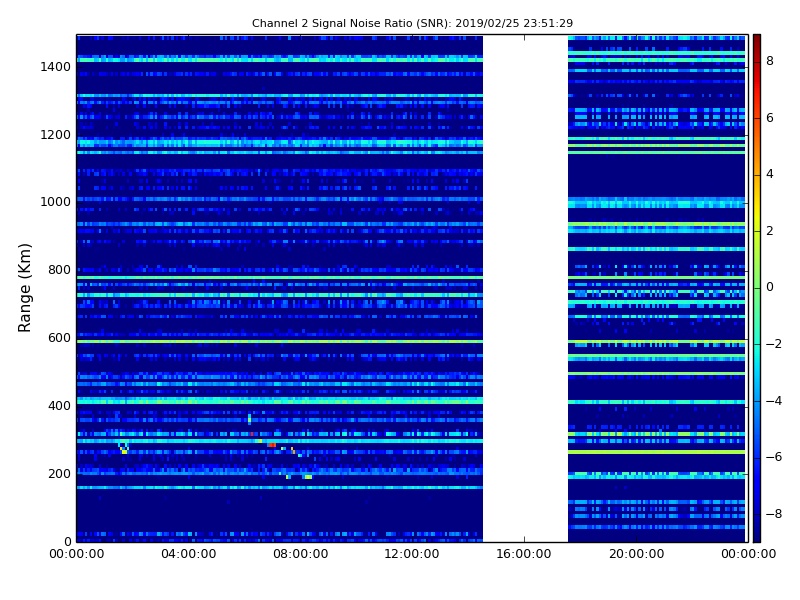This screenshot has height=600, width=800.
Task: Click the 04:00:00 time tick label
Action: [188, 554]
